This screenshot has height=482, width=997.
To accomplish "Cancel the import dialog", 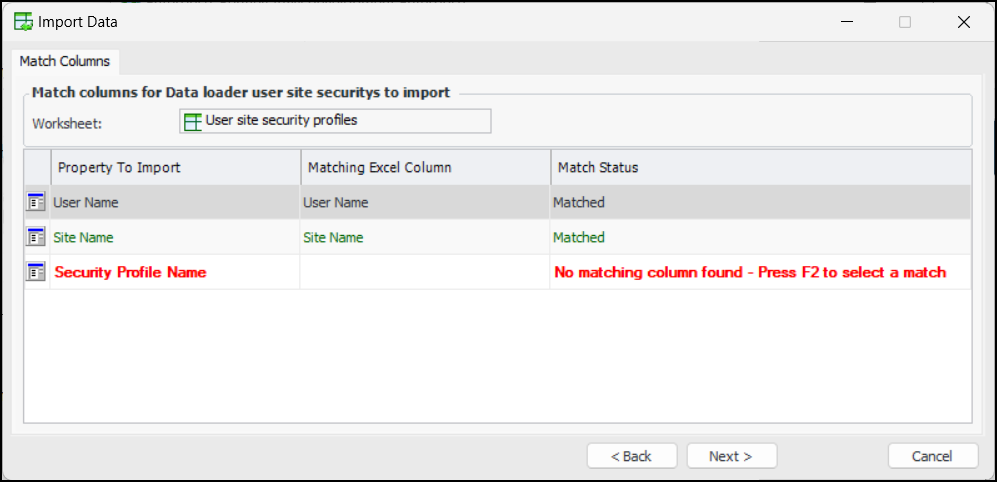I will [x=932, y=456].
